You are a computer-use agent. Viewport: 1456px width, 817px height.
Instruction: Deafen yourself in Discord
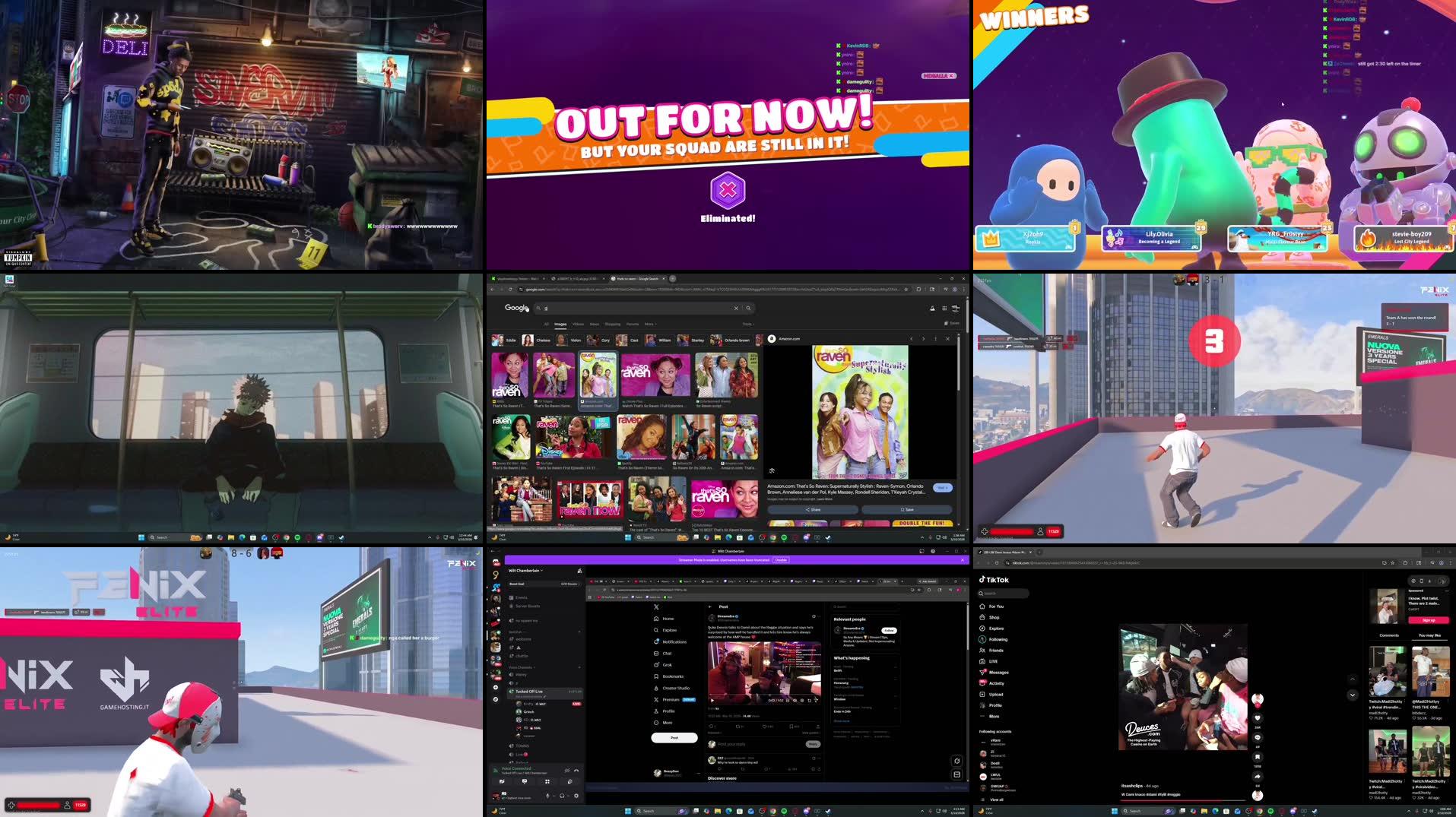coord(562,796)
